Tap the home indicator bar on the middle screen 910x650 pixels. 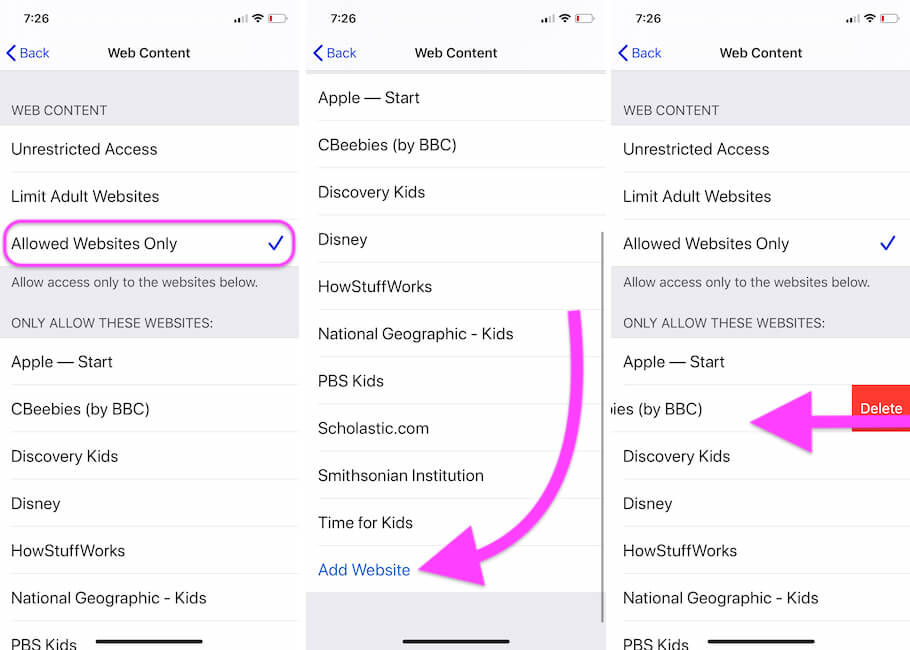(456, 641)
